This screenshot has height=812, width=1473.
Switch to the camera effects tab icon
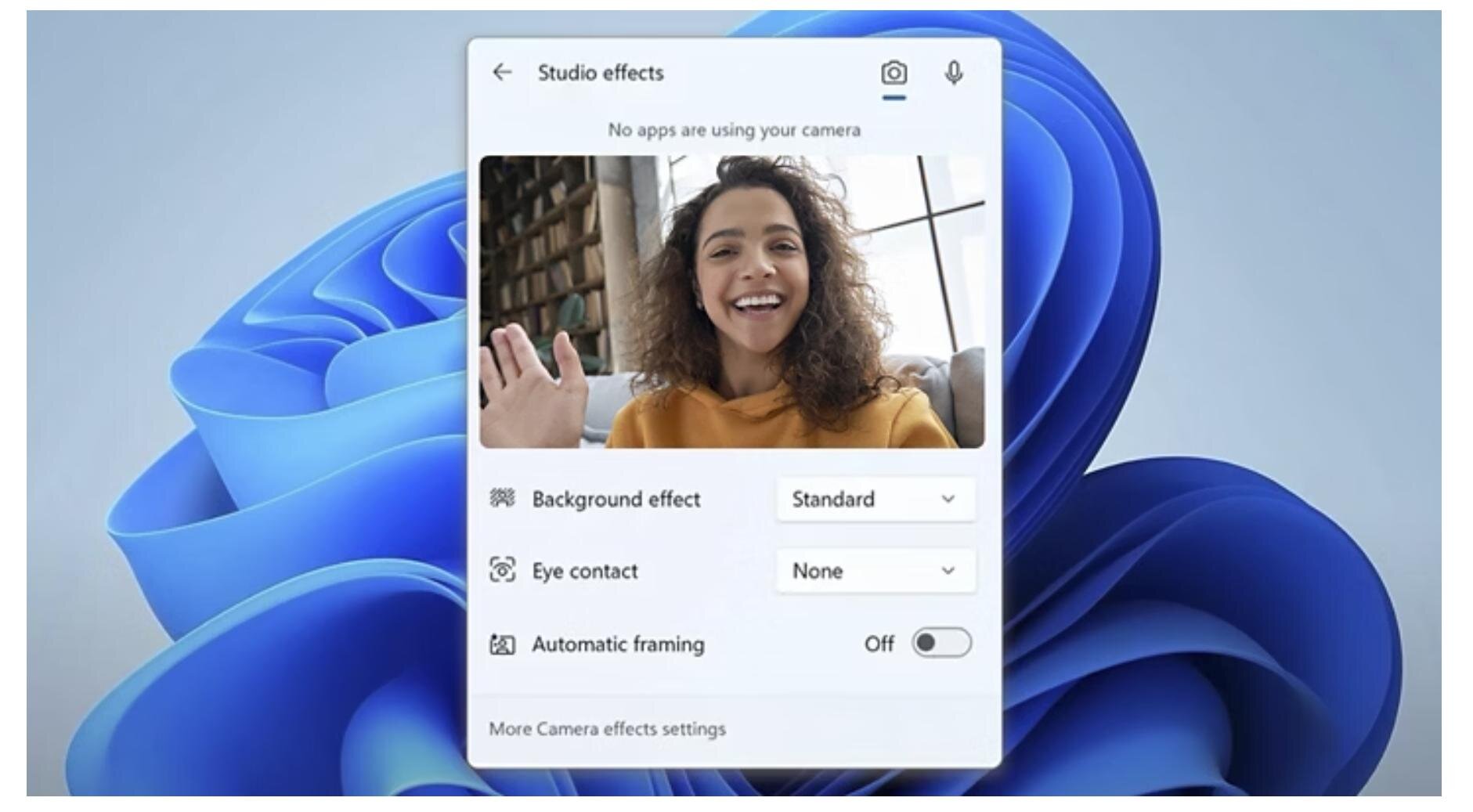click(x=894, y=74)
